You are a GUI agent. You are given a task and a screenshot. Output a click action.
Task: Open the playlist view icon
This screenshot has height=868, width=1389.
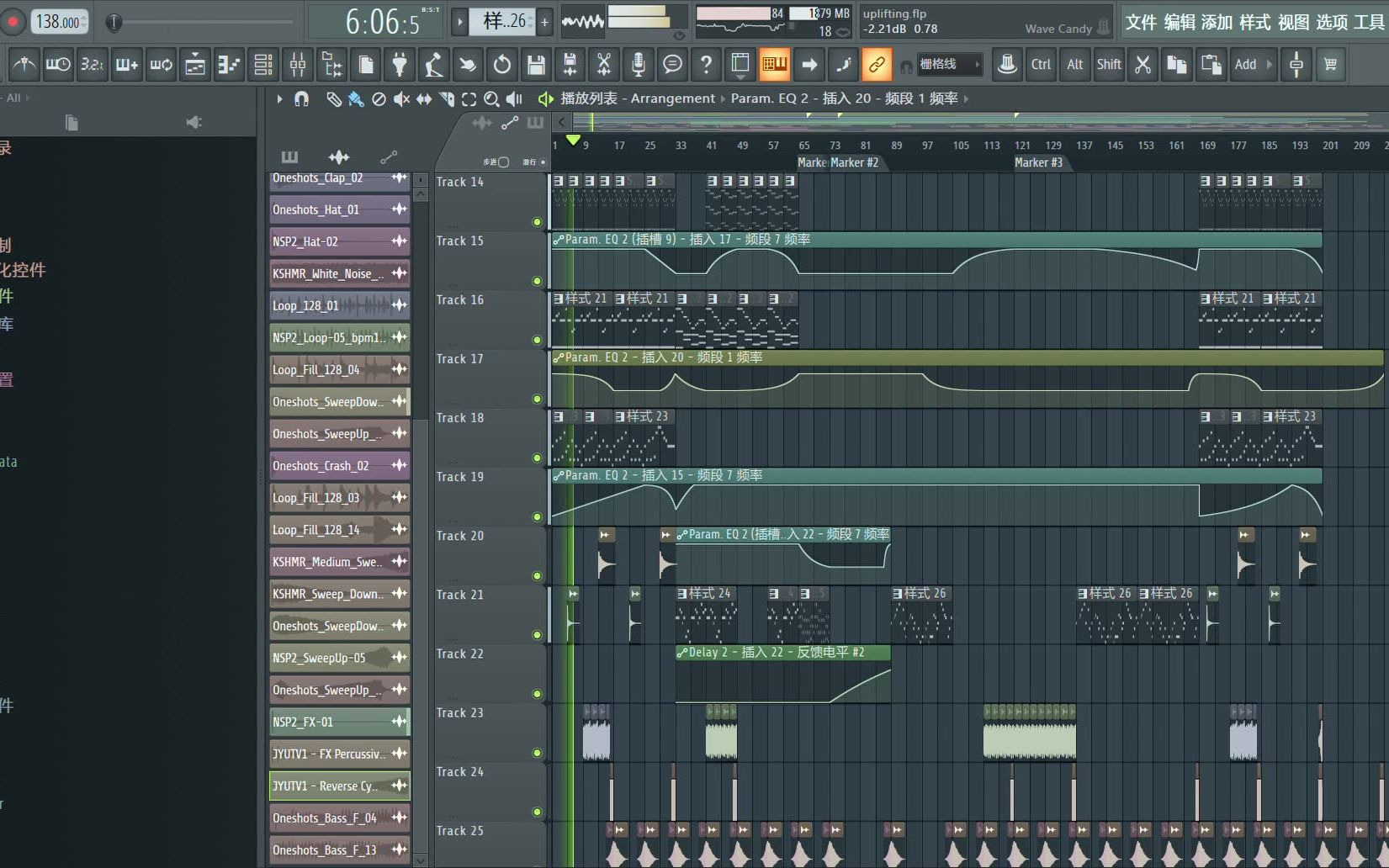coord(195,64)
